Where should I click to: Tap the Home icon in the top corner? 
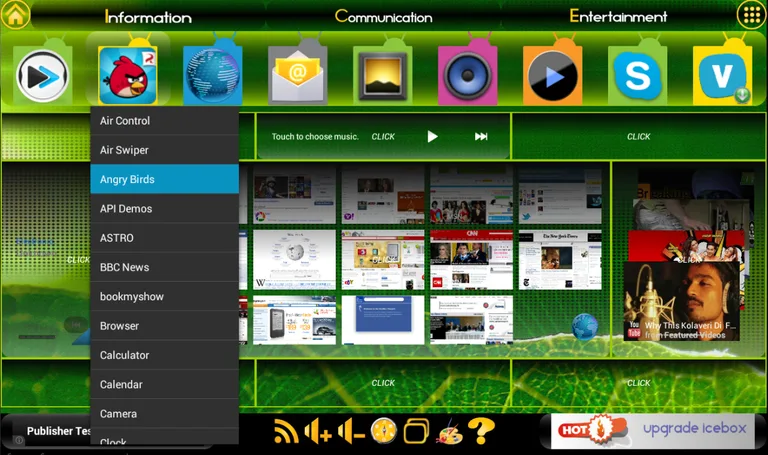pyautogui.click(x=15, y=15)
